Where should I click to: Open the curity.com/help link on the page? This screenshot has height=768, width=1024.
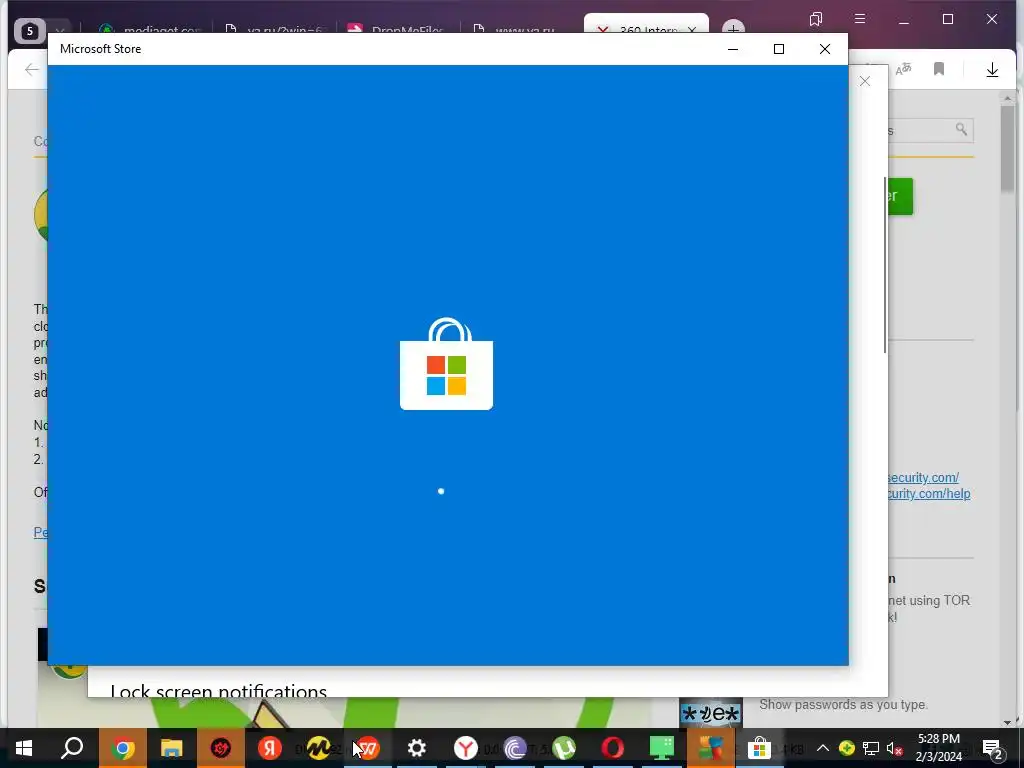[x=929, y=494]
